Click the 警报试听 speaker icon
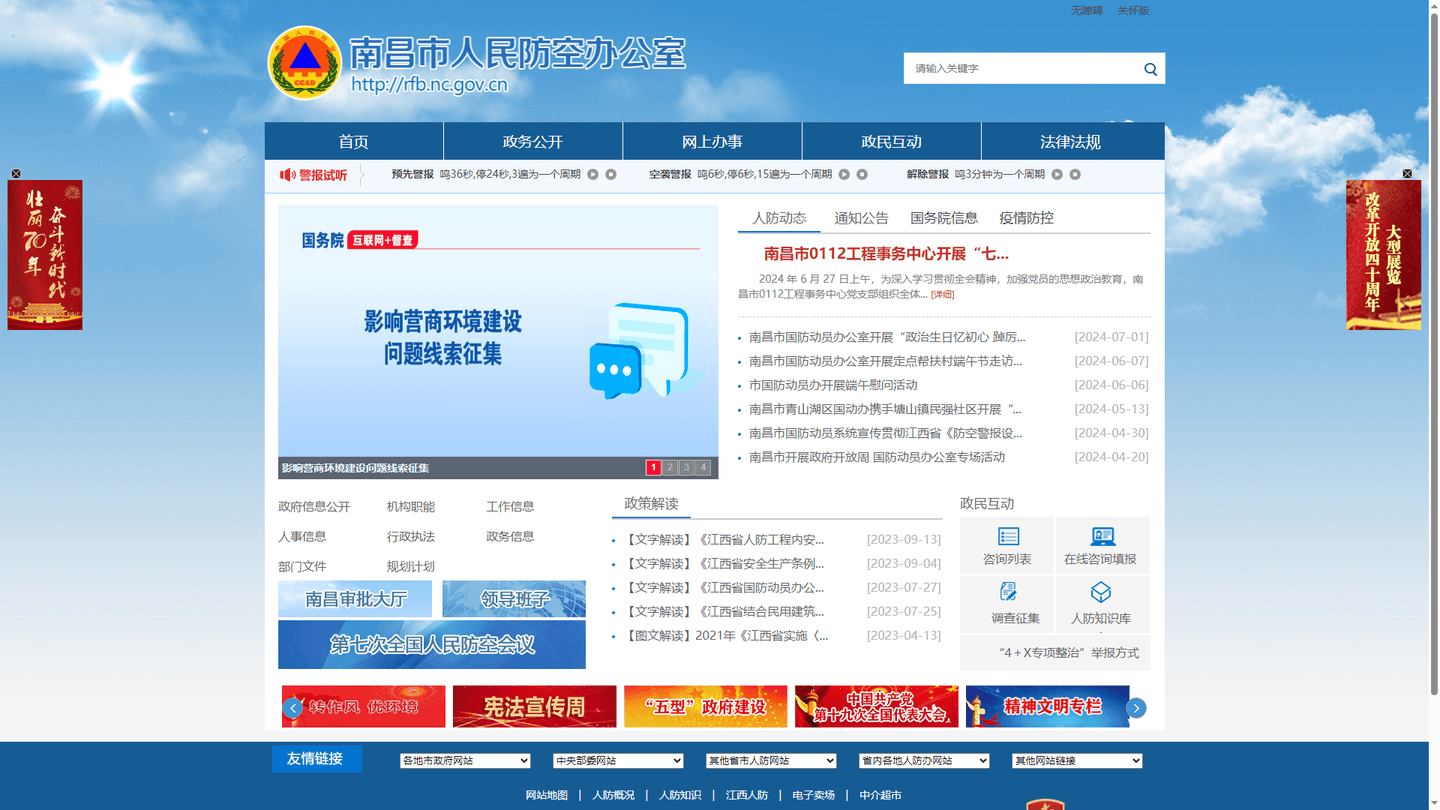Image resolution: width=1440 pixels, height=810 pixels. tap(287, 175)
